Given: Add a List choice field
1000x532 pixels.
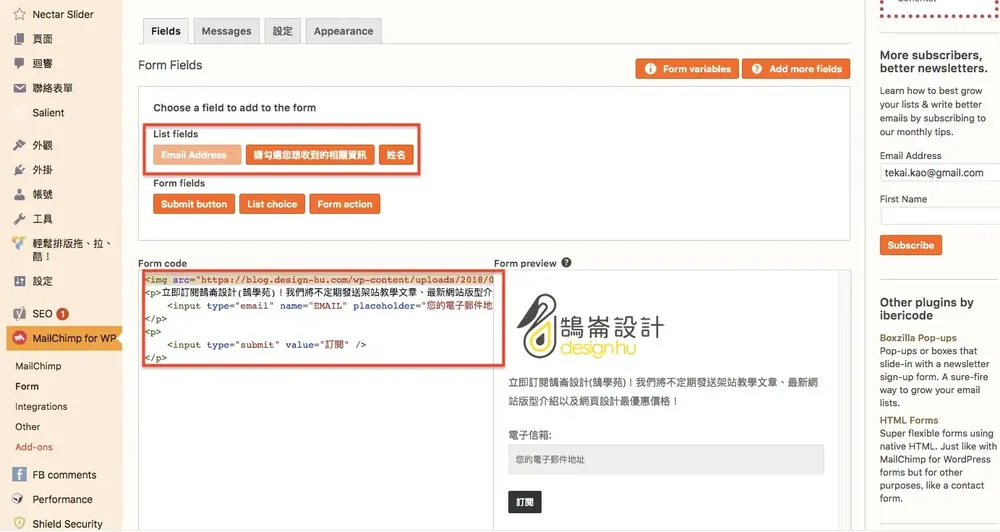Looking at the screenshot, I should (x=272, y=204).
